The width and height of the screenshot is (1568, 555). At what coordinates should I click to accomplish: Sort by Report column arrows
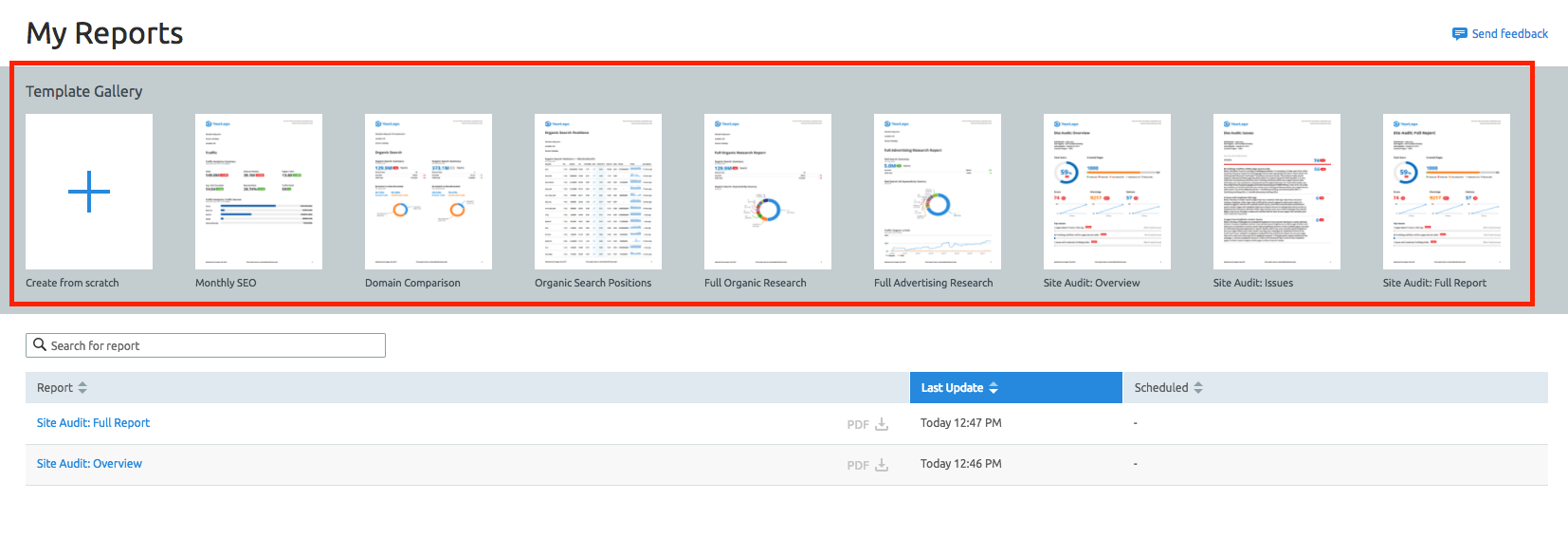(82, 388)
